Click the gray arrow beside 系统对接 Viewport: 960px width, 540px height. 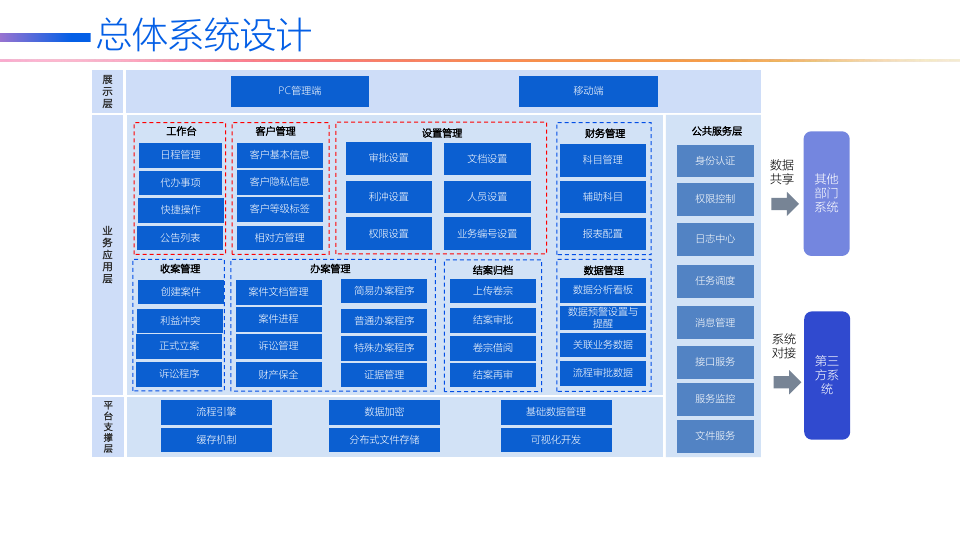pyautogui.click(x=787, y=383)
